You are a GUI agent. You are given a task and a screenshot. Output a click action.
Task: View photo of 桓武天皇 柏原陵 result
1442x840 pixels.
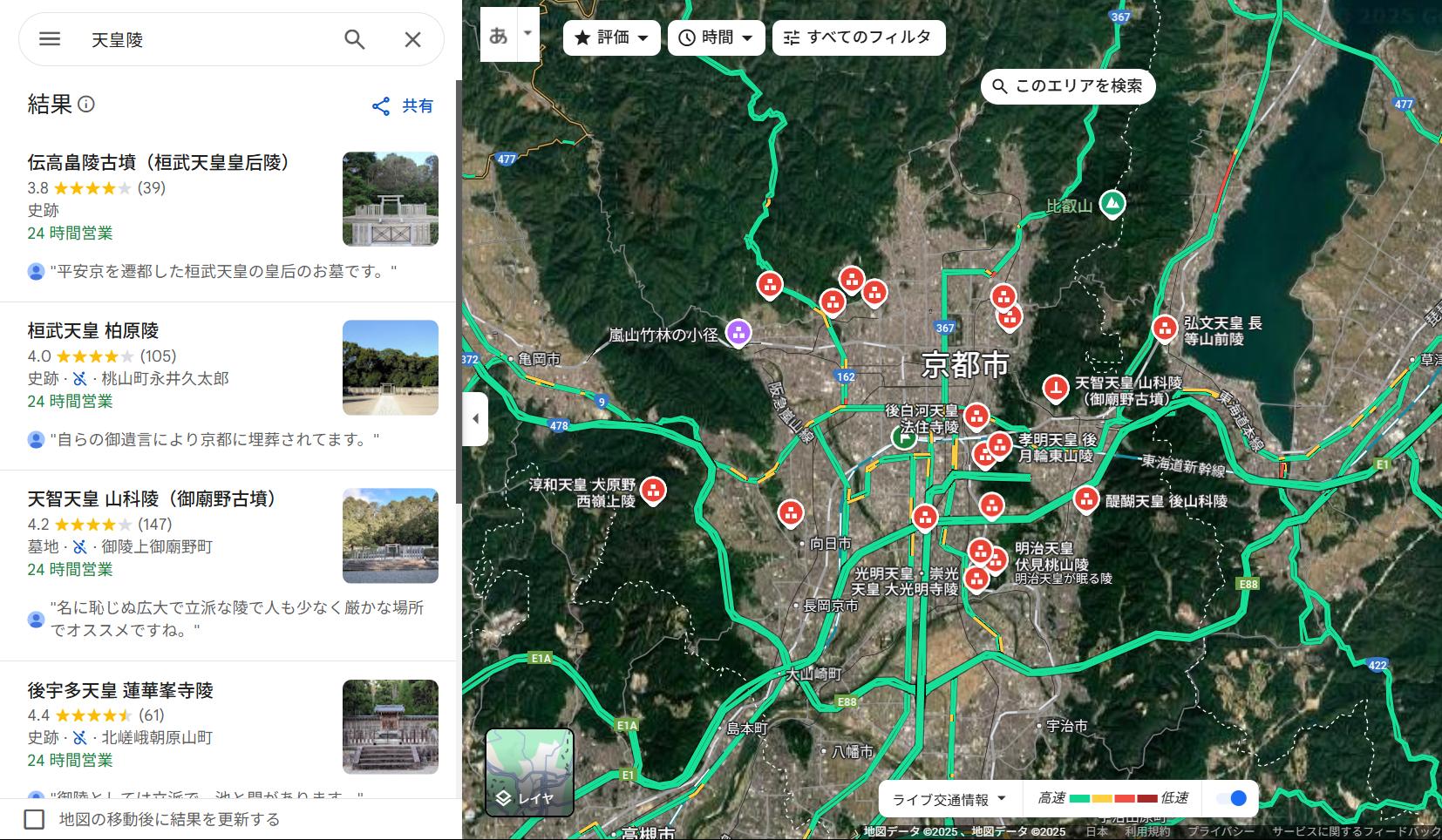(x=391, y=368)
